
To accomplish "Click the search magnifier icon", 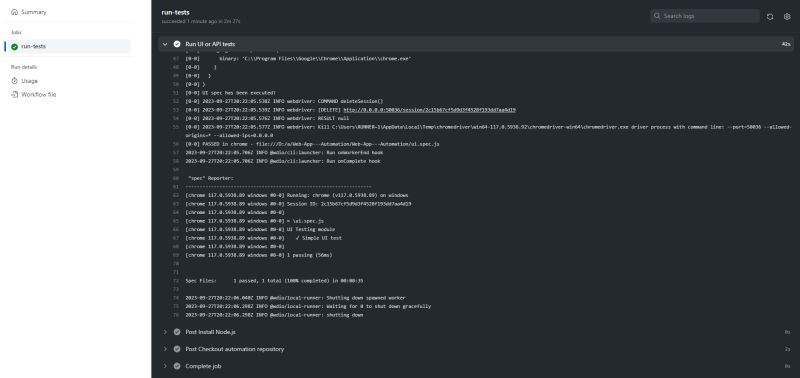I will tap(657, 16).
